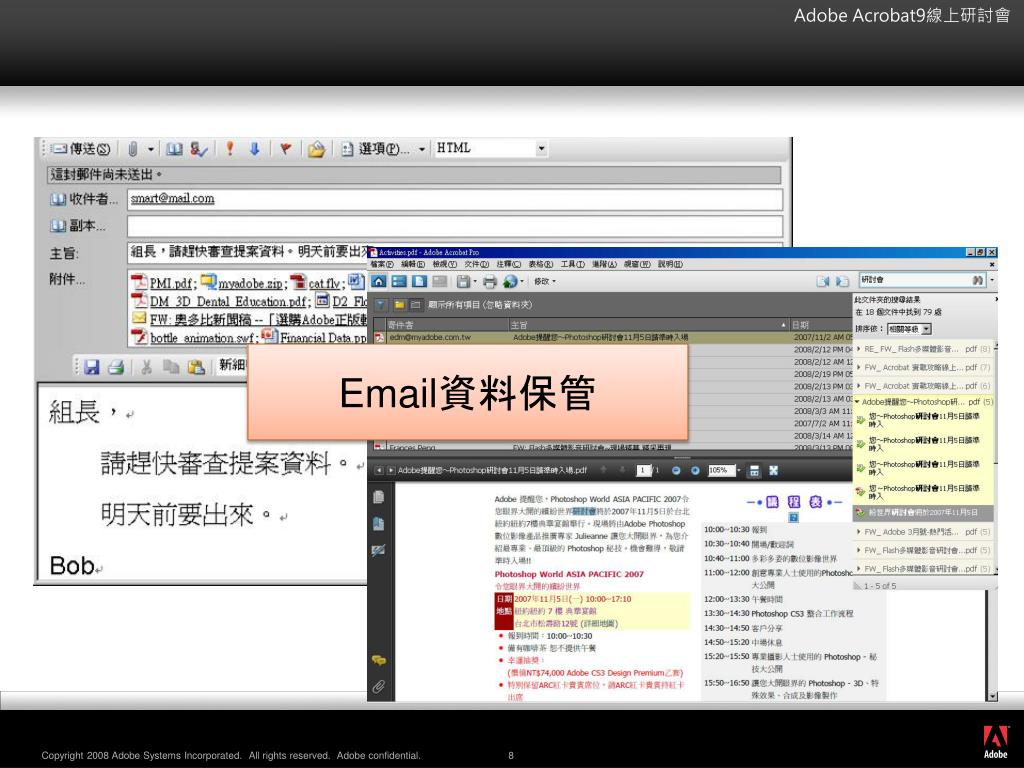
Task: Click the zoom out minus icon in the preview bar
Action: click(x=676, y=470)
